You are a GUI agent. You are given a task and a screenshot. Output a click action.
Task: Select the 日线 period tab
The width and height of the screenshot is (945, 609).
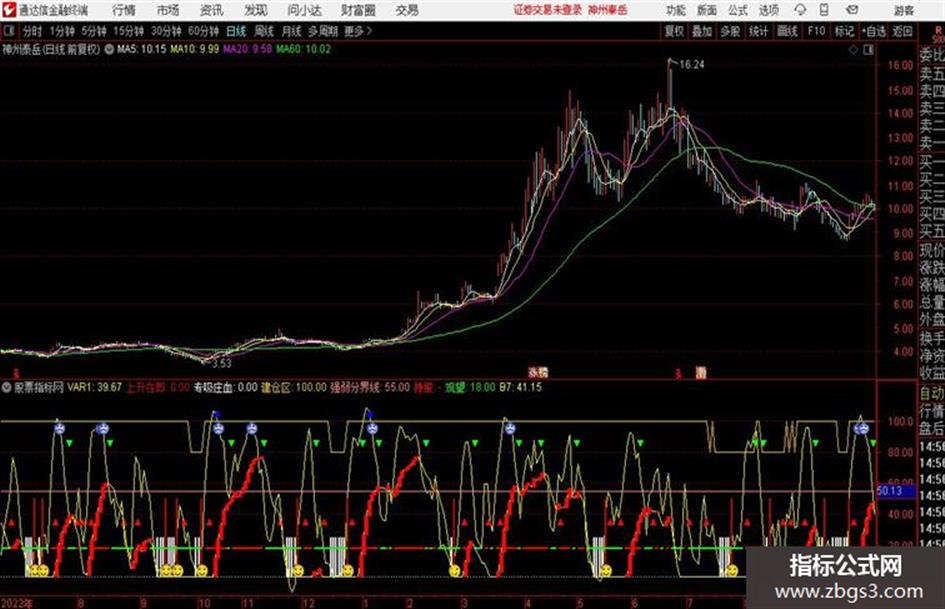point(236,31)
